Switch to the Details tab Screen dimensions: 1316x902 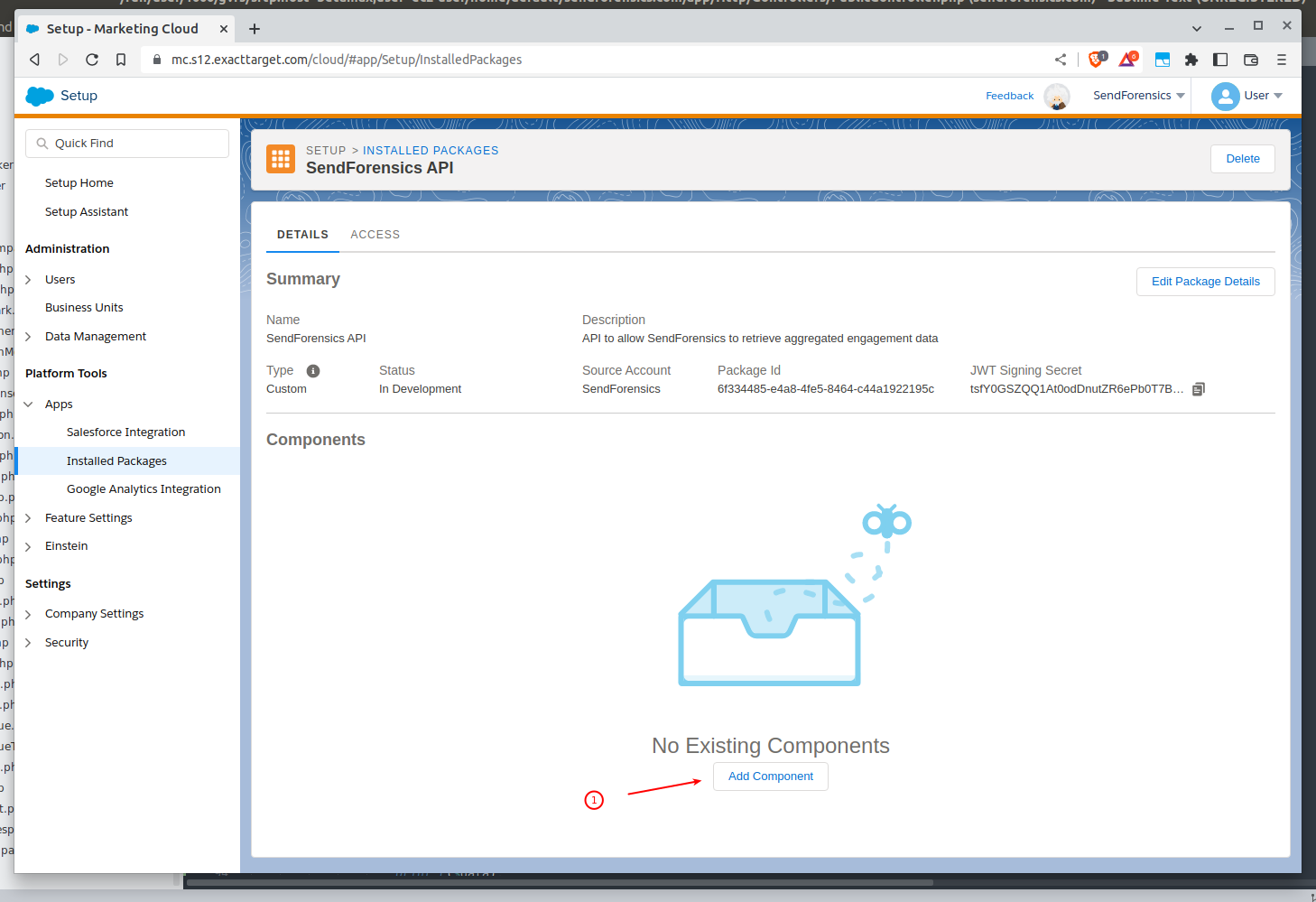click(302, 235)
